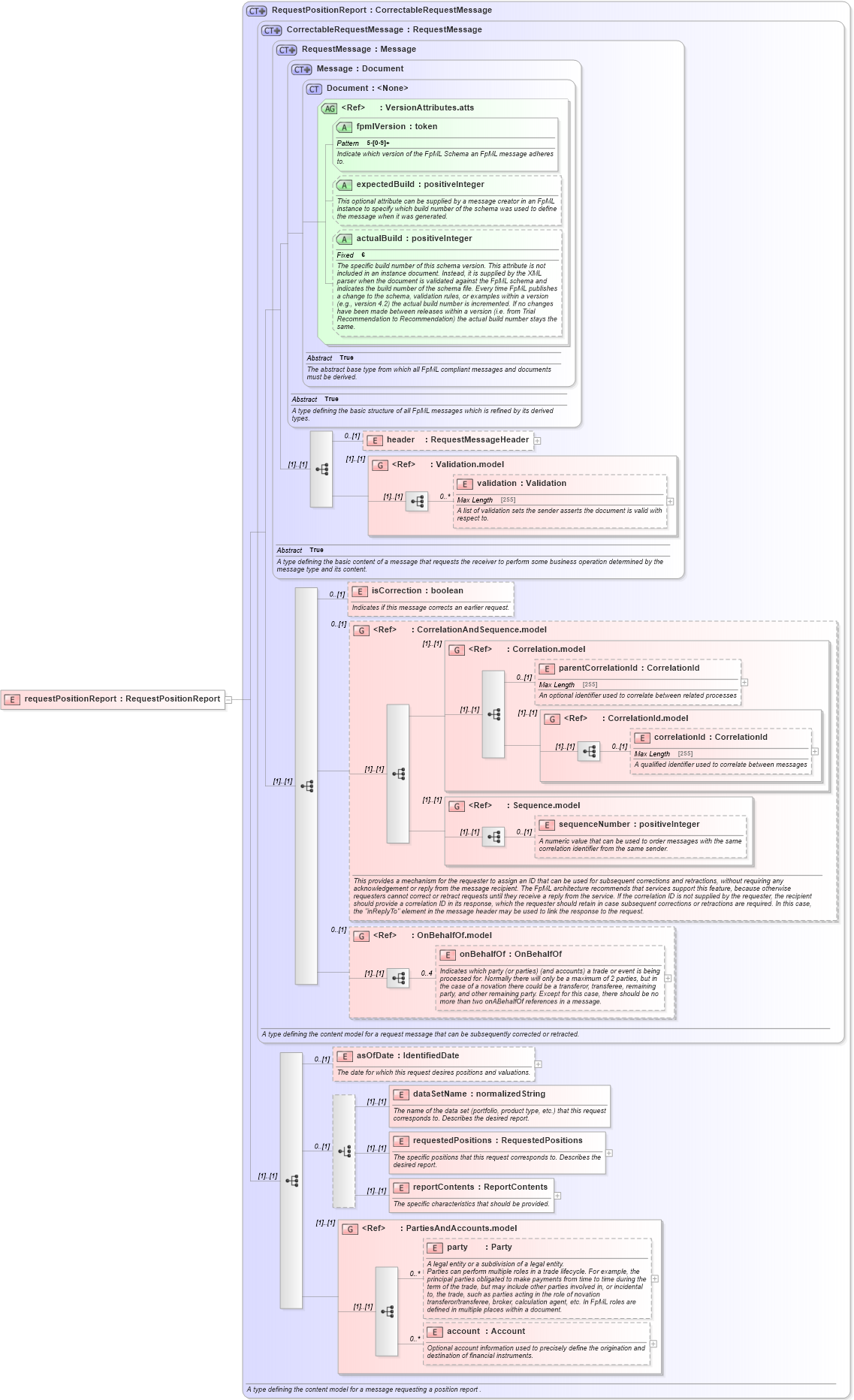This screenshot has width=854, height=1400.
Task: Click the E badge of onBehalfOf element
Action: point(448,955)
